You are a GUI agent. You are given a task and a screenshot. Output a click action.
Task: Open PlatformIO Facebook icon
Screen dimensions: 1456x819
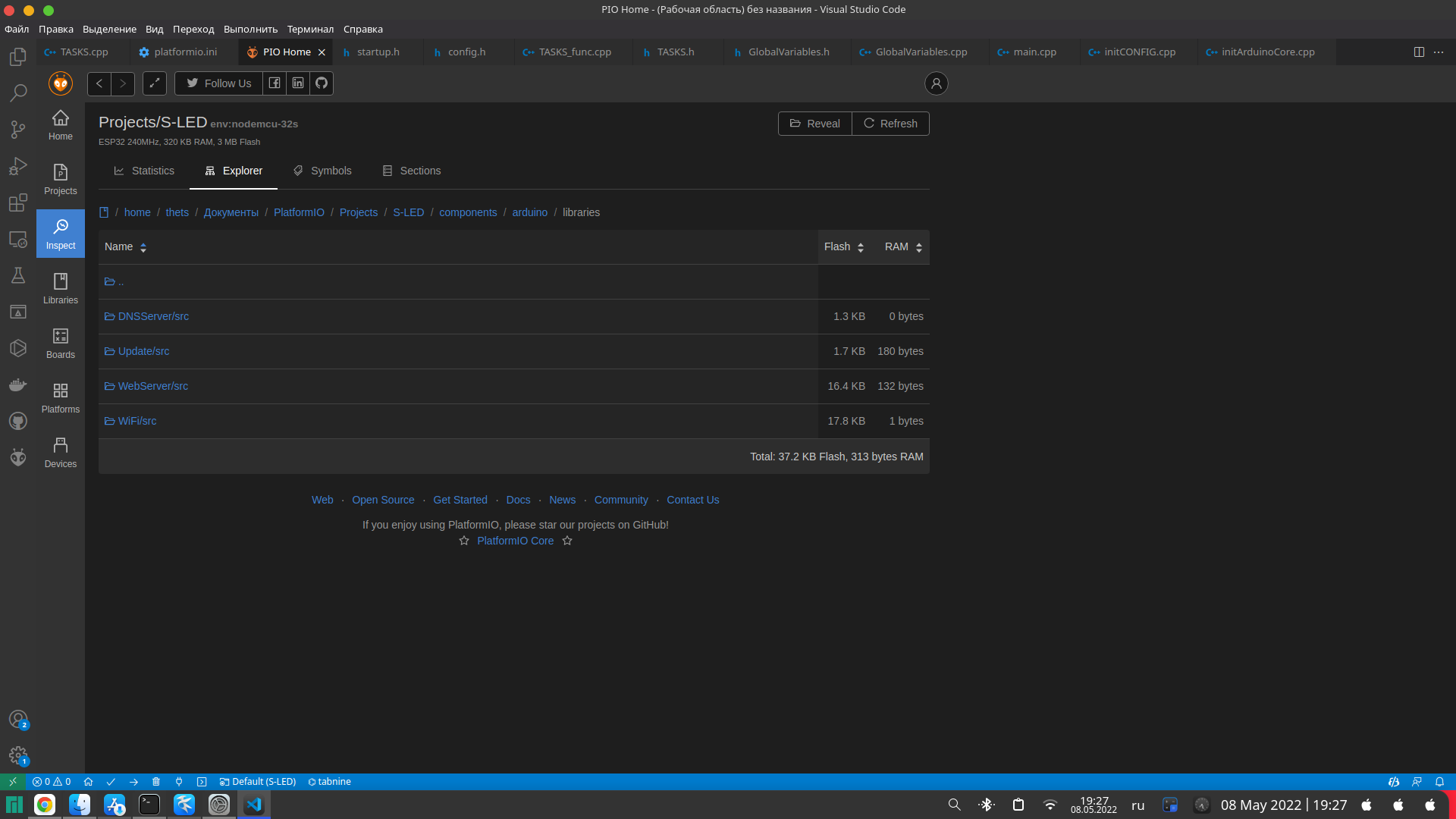tap(275, 83)
